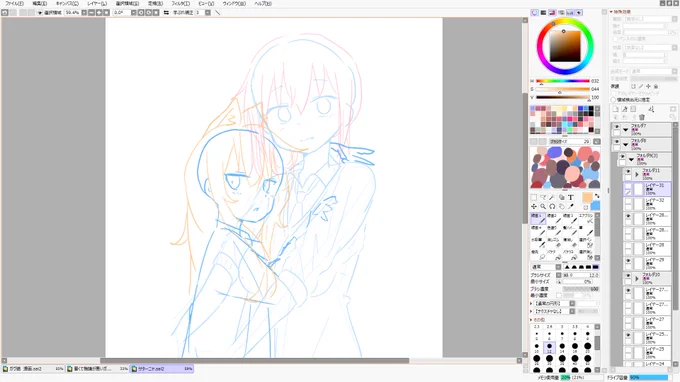Open the フィルタ(T) menu

[x=180, y=3]
